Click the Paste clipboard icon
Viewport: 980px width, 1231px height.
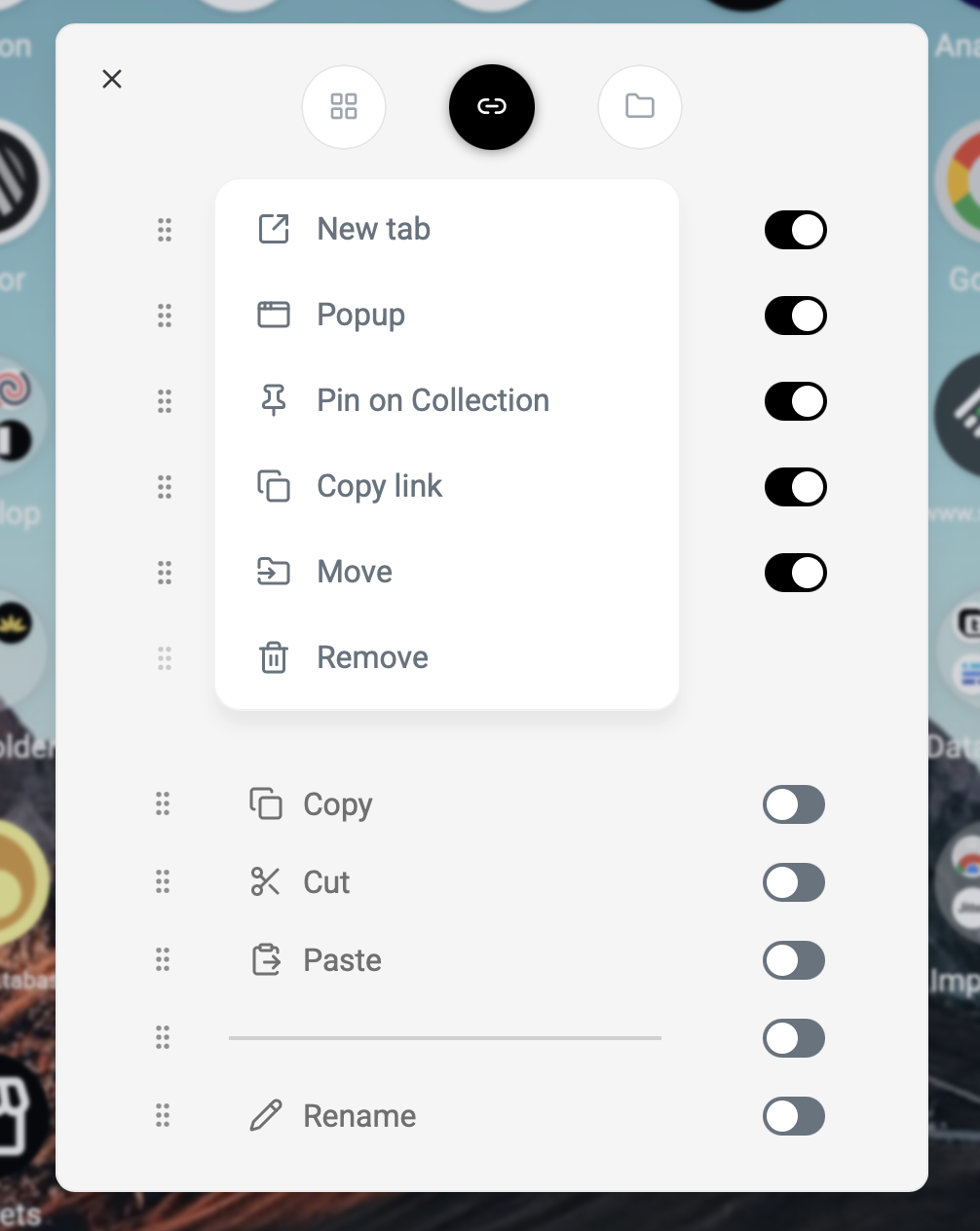point(265,960)
